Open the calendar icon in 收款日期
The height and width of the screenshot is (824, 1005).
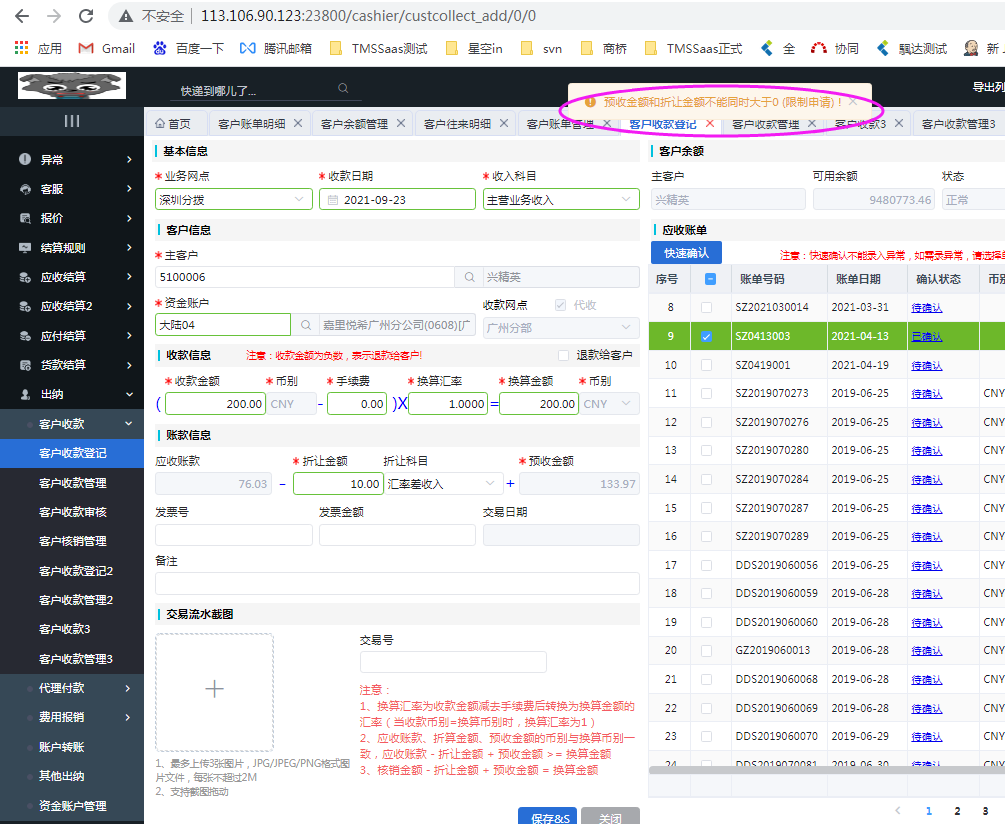333,200
